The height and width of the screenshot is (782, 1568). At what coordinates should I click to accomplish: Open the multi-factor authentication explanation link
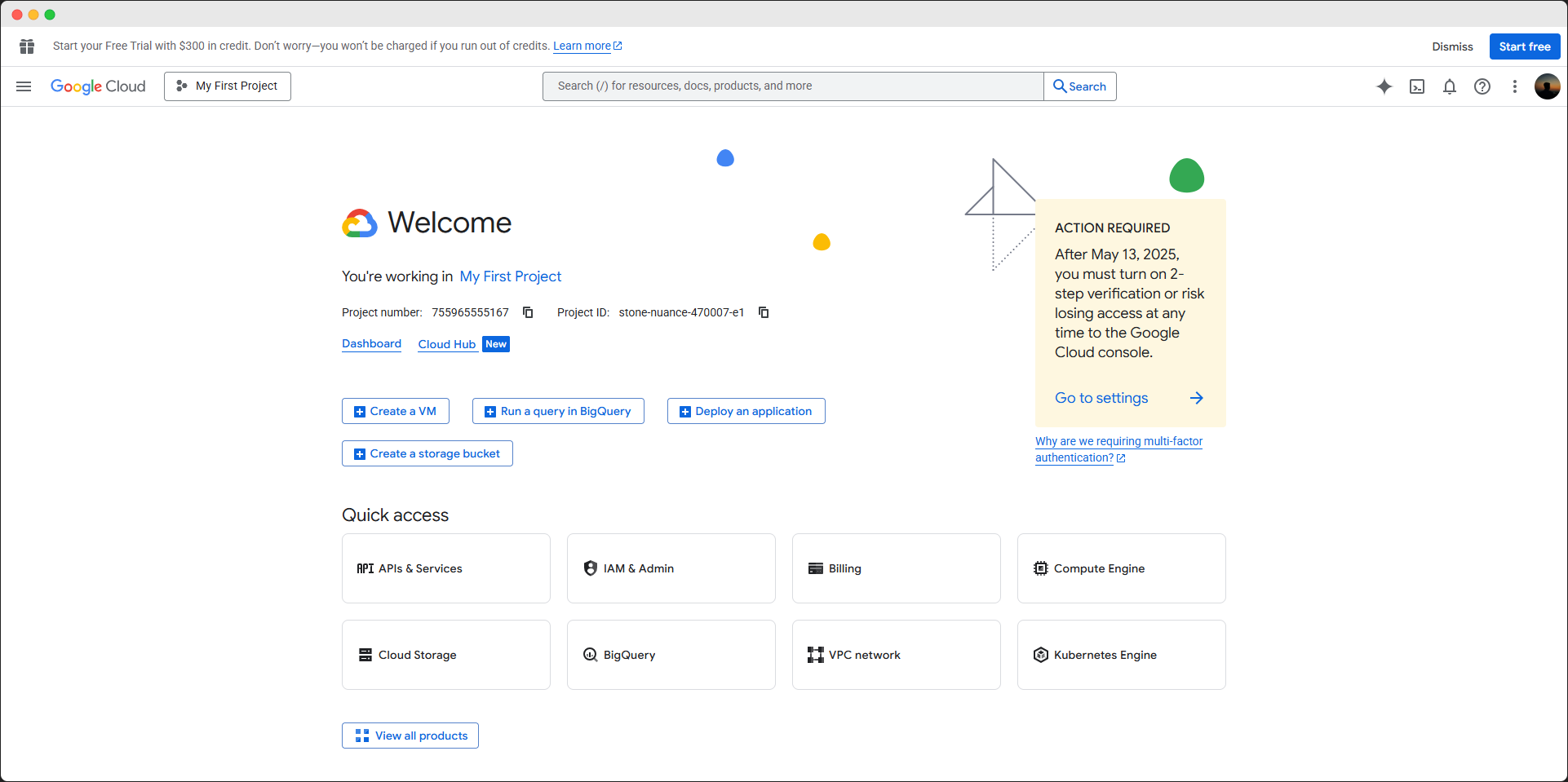[x=1118, y=449]
